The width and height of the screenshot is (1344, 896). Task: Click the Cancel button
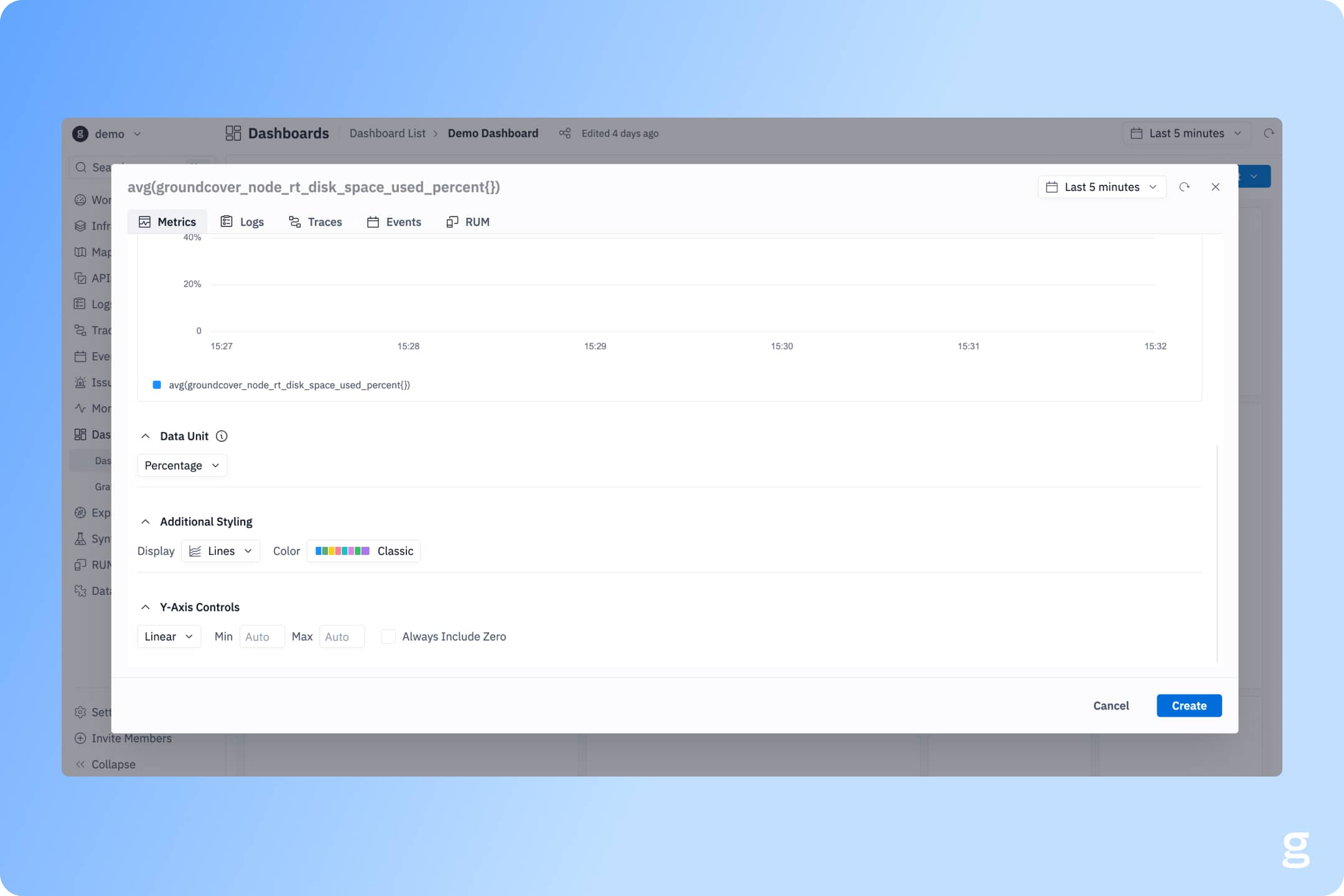[x=1111, y=706]
